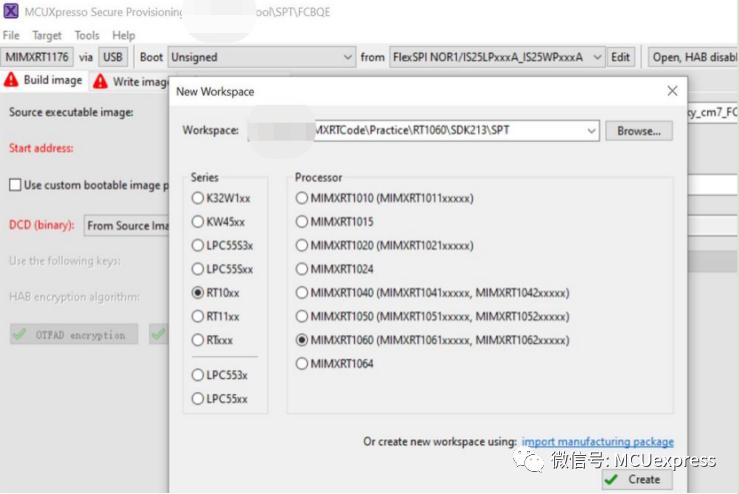Screen dimensions: 739x494
Task: Select the LPC553x series radio button
Action: pyautogui.click(x=197, y=375)
